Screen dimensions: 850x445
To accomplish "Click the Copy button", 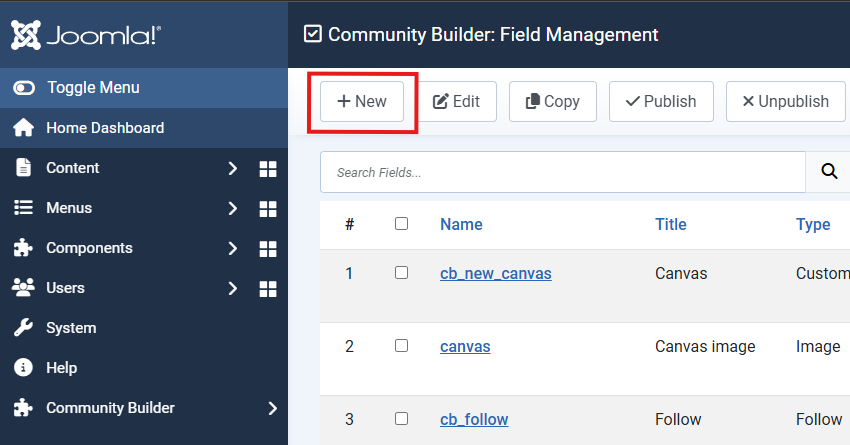I will (x=552, y=101).
